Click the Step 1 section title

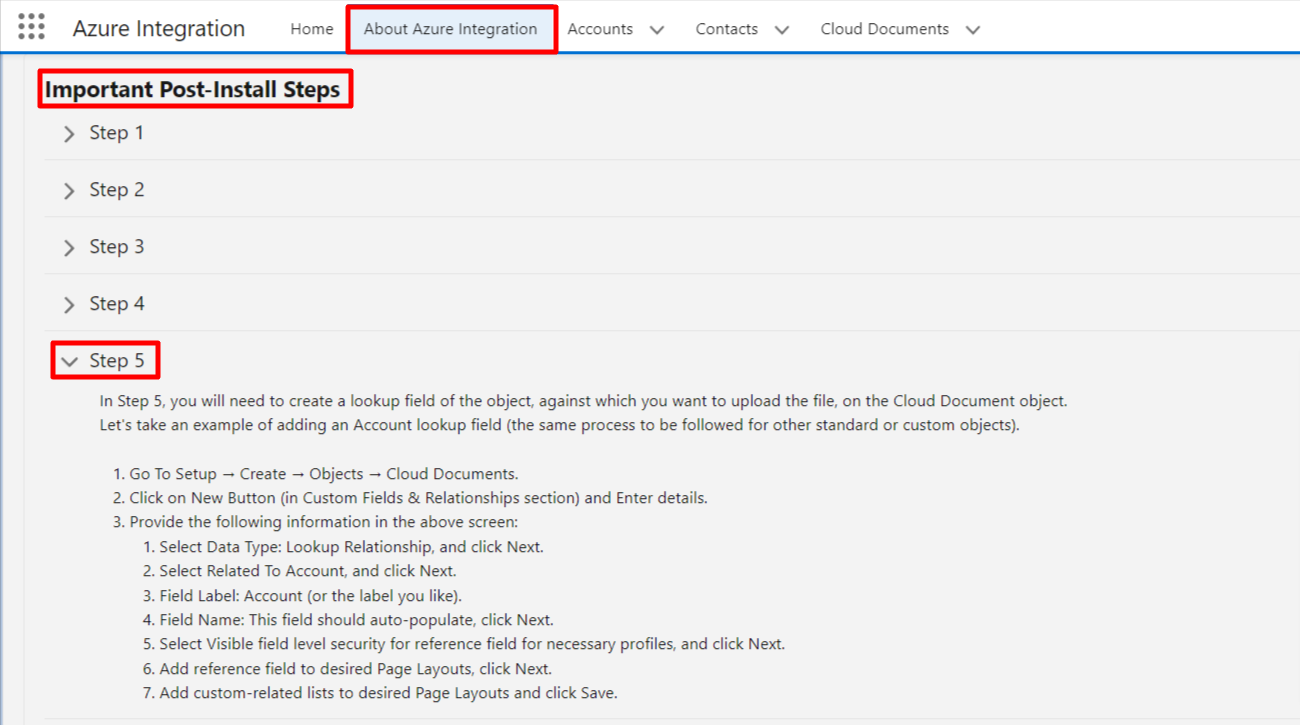[x=117, y=133]
